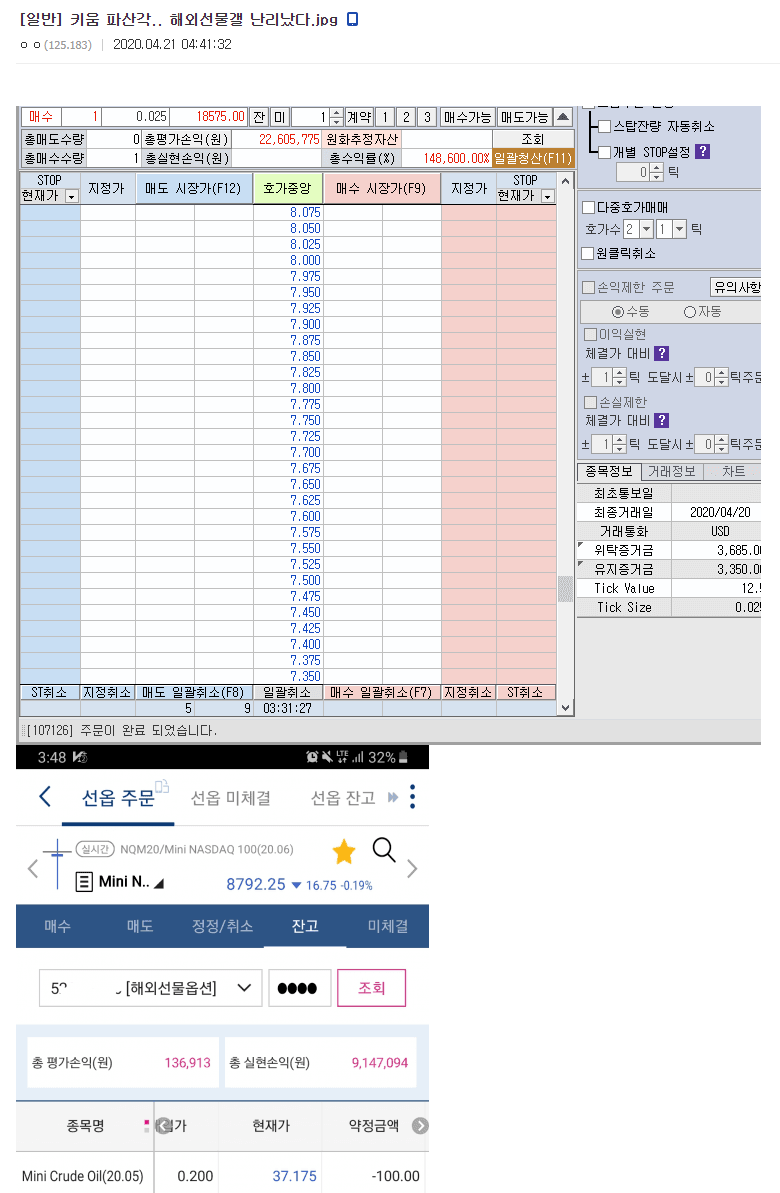Click the 유의사항 button
Image resolution: width=780 pixels, height=1193 pixels.
pos(736,287)
